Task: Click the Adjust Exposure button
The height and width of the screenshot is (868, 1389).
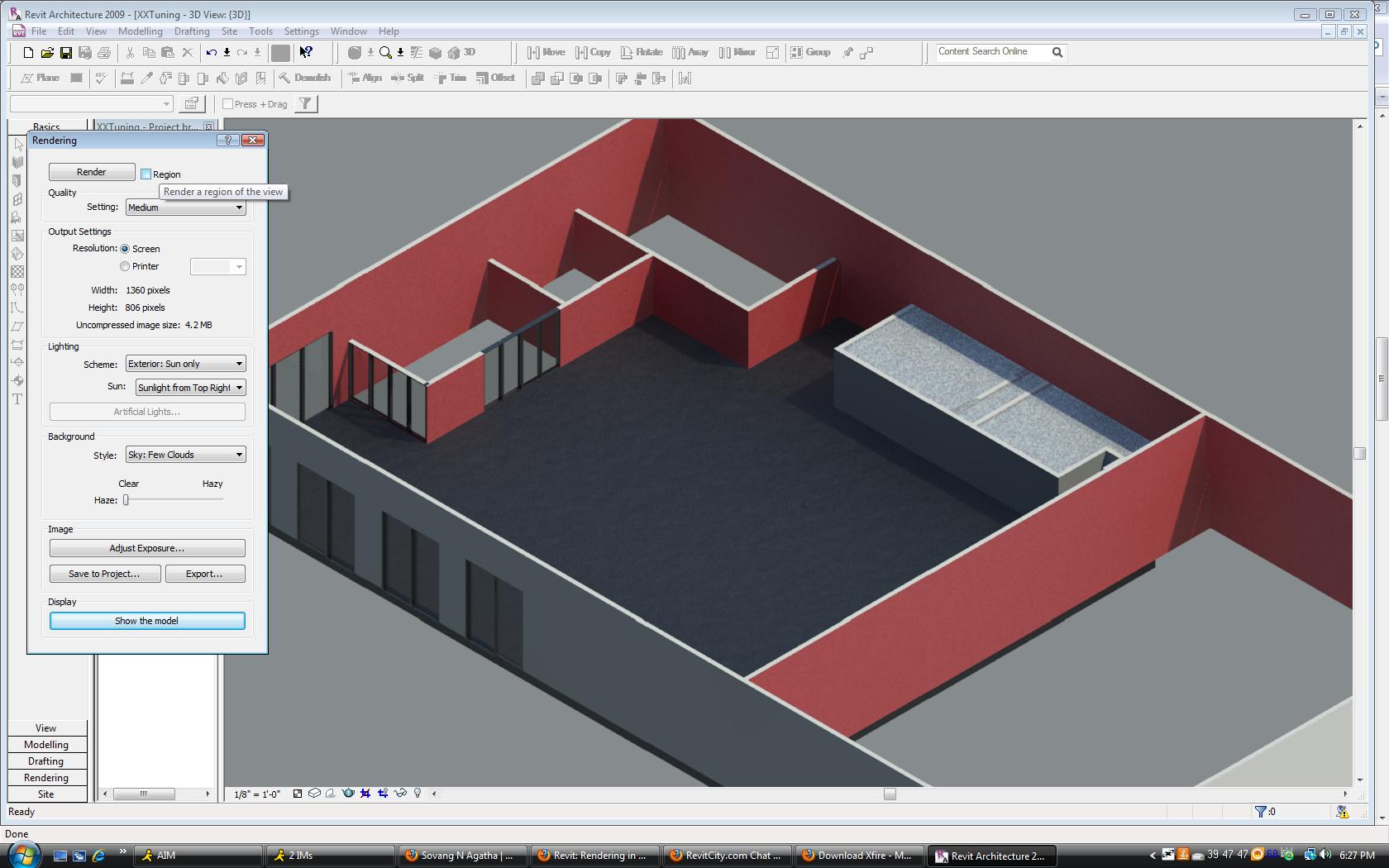Action: (x=147, y=548)
